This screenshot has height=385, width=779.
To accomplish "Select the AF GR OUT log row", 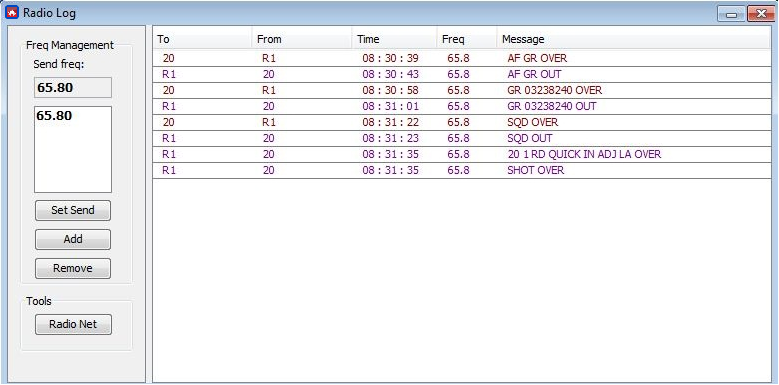I will click(462, 75).
